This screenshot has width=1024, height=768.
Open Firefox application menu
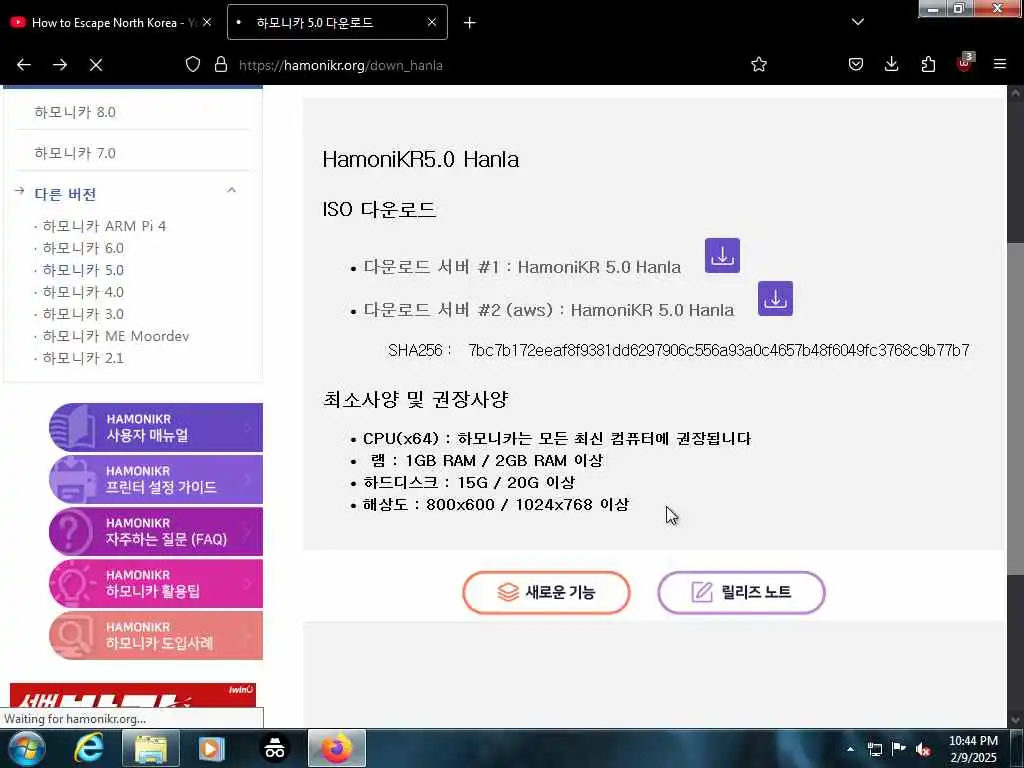(x=1000, y=65)
